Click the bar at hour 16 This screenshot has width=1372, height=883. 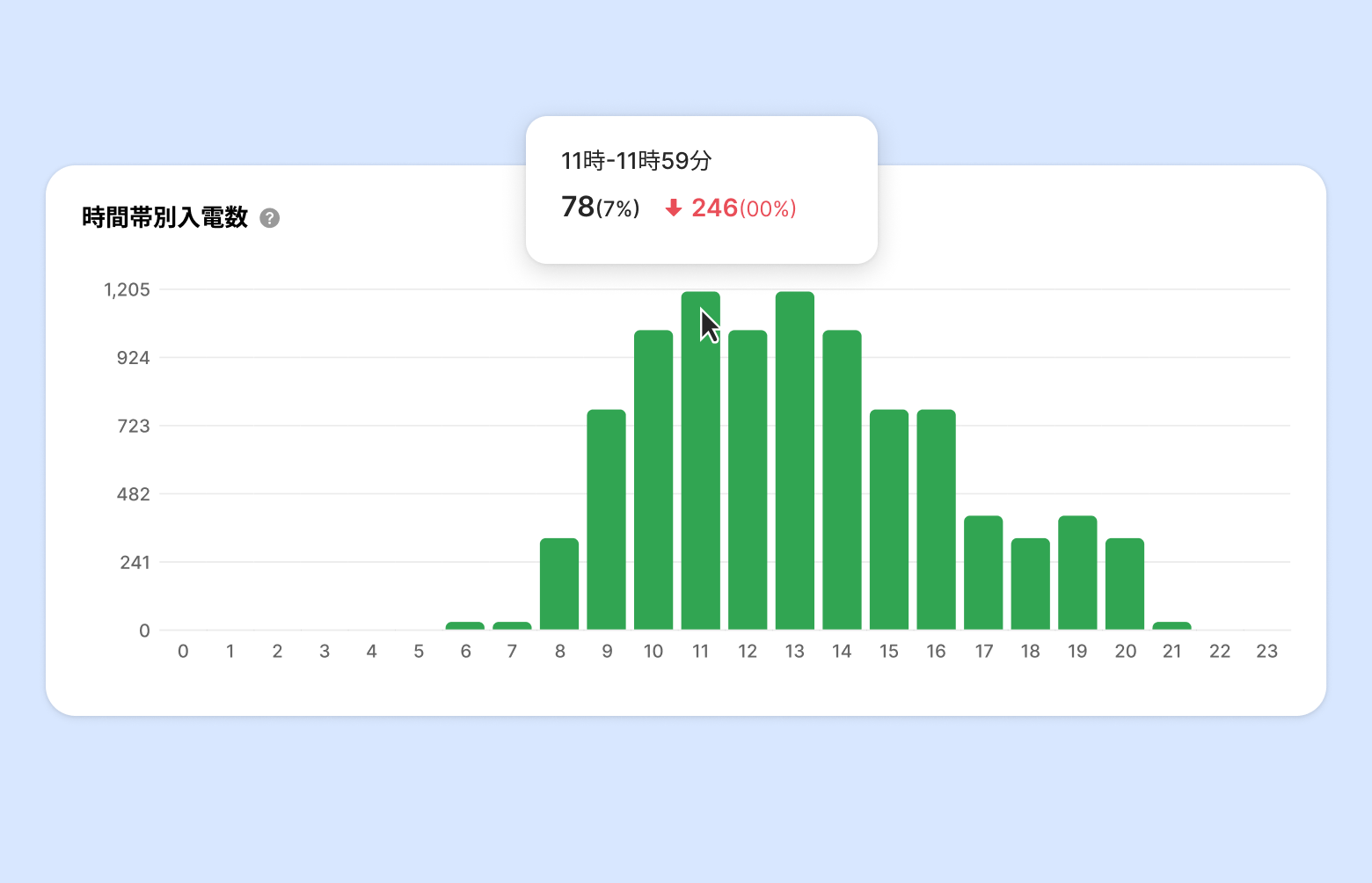[937, 520]
